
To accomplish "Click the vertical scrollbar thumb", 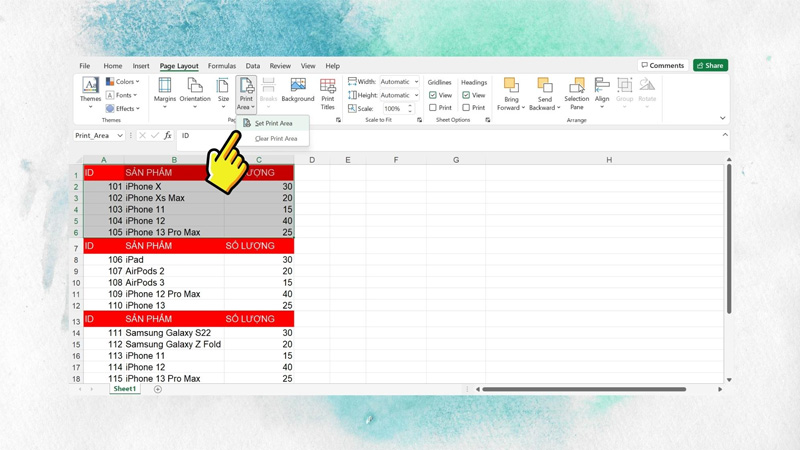I will pyautogui.click(x=729, y=238).
